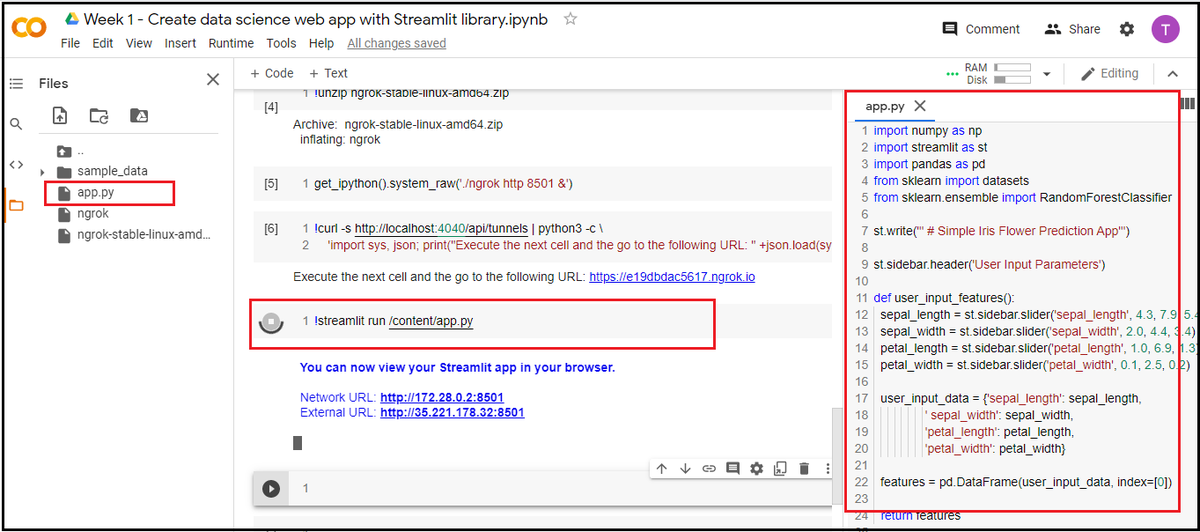Close the Files panel
Screen dimensions: 1200x532
213,80
